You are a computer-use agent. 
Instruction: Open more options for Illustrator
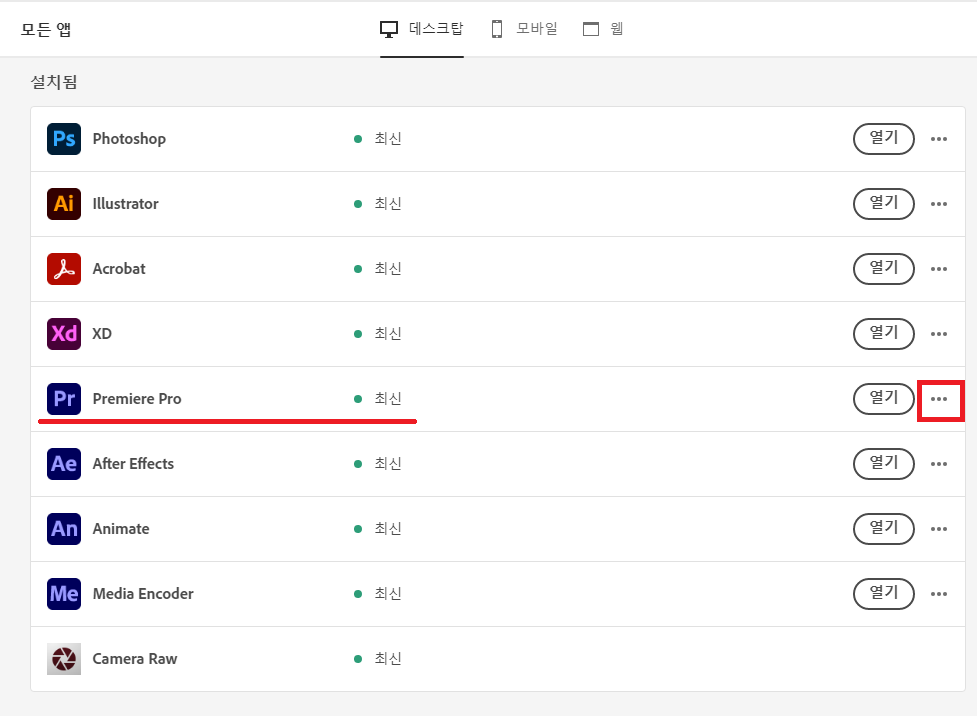tap(939, 204)
